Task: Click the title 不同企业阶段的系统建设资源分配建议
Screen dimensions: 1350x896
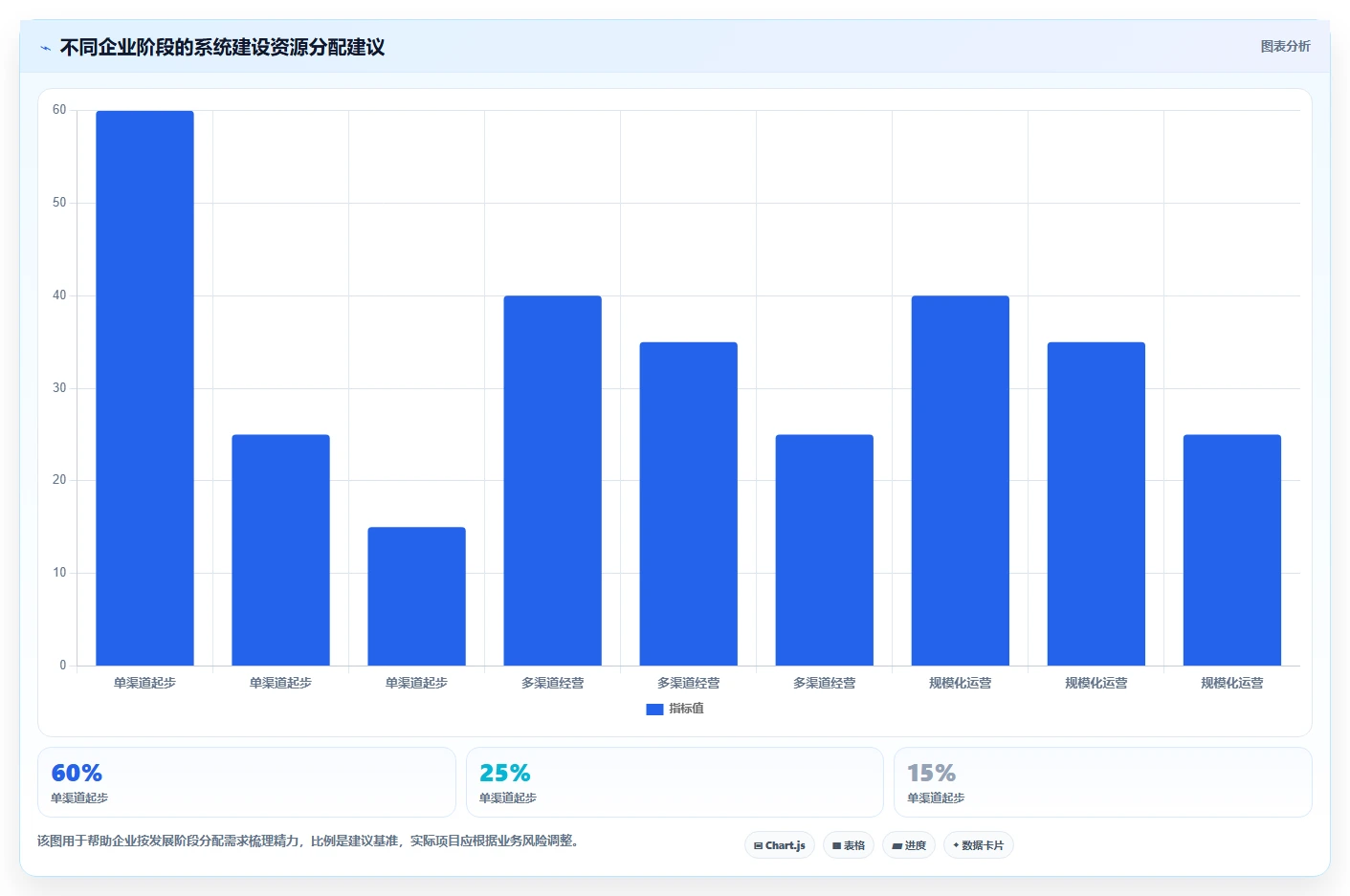Action: 222,47
